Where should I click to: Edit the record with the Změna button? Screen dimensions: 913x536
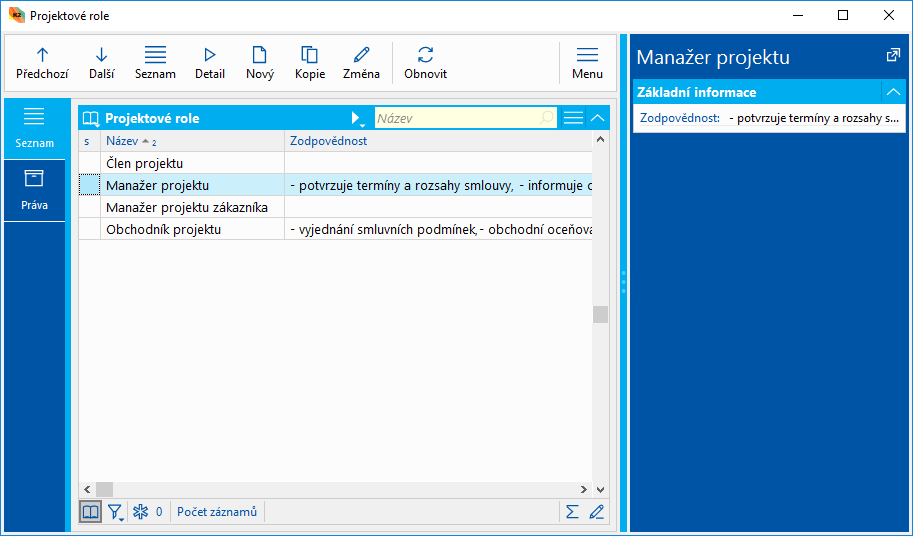[x=361, y=63]
